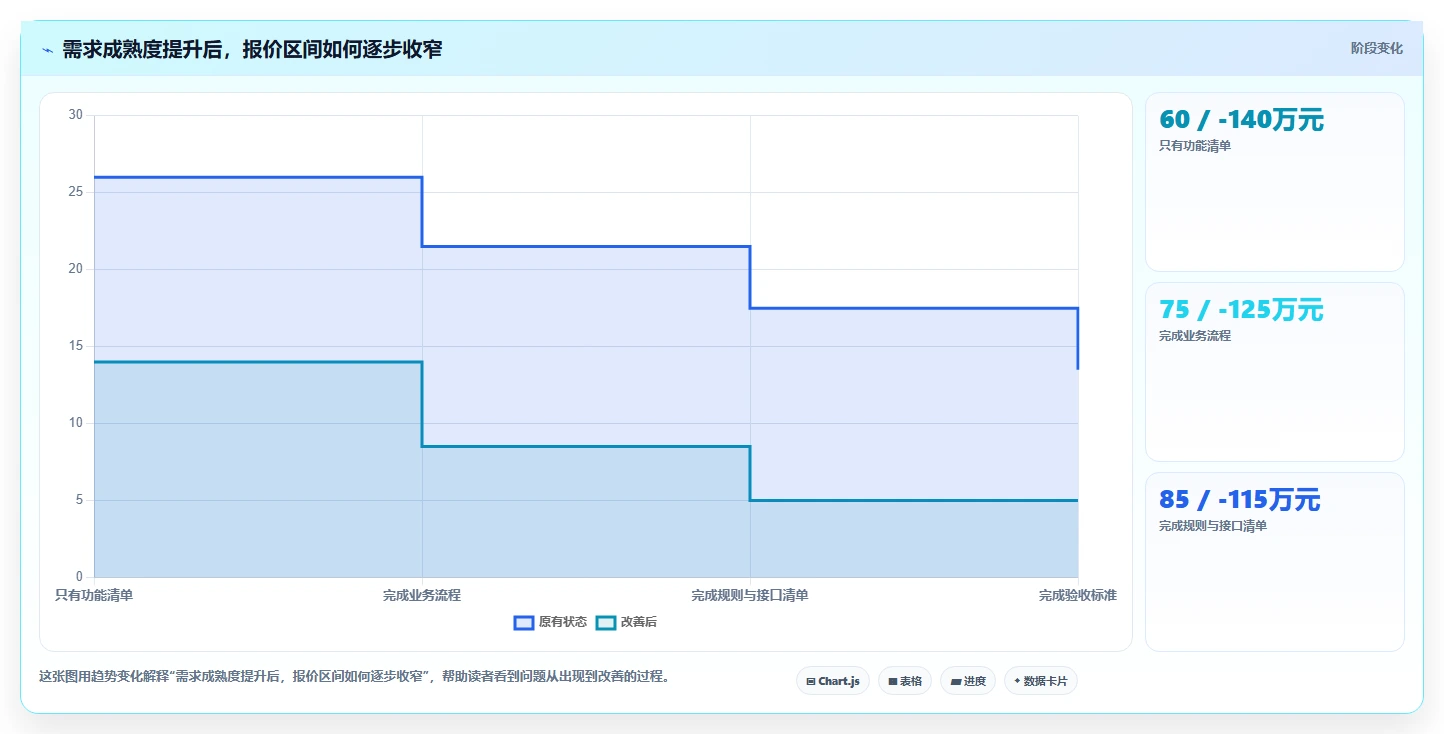This screenshot has width=1444, height=734.
Task: Open the 75 / -125万元 card
Action: [1275, 372]
